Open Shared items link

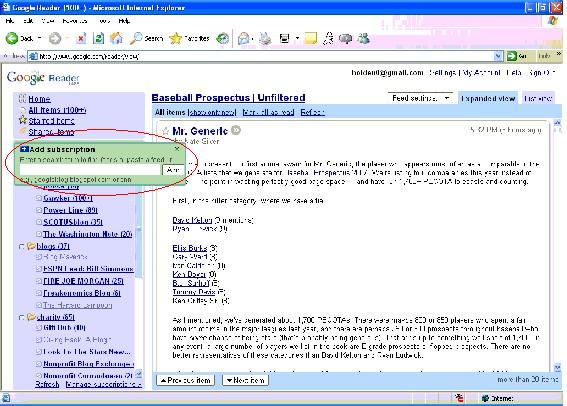click(51, 132)
